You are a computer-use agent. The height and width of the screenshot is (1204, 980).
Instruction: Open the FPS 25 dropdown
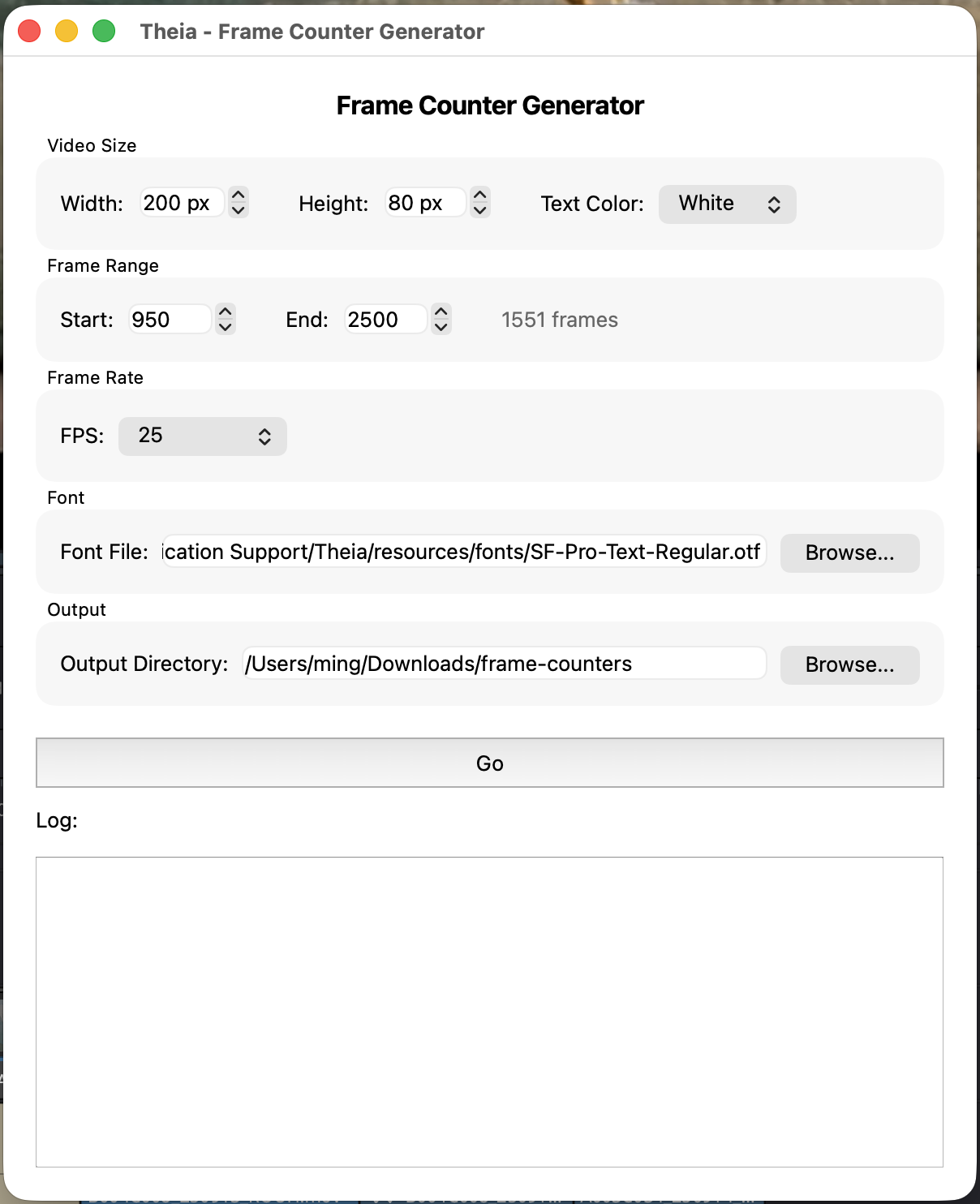pyautogui.click(x=203, y=436)
